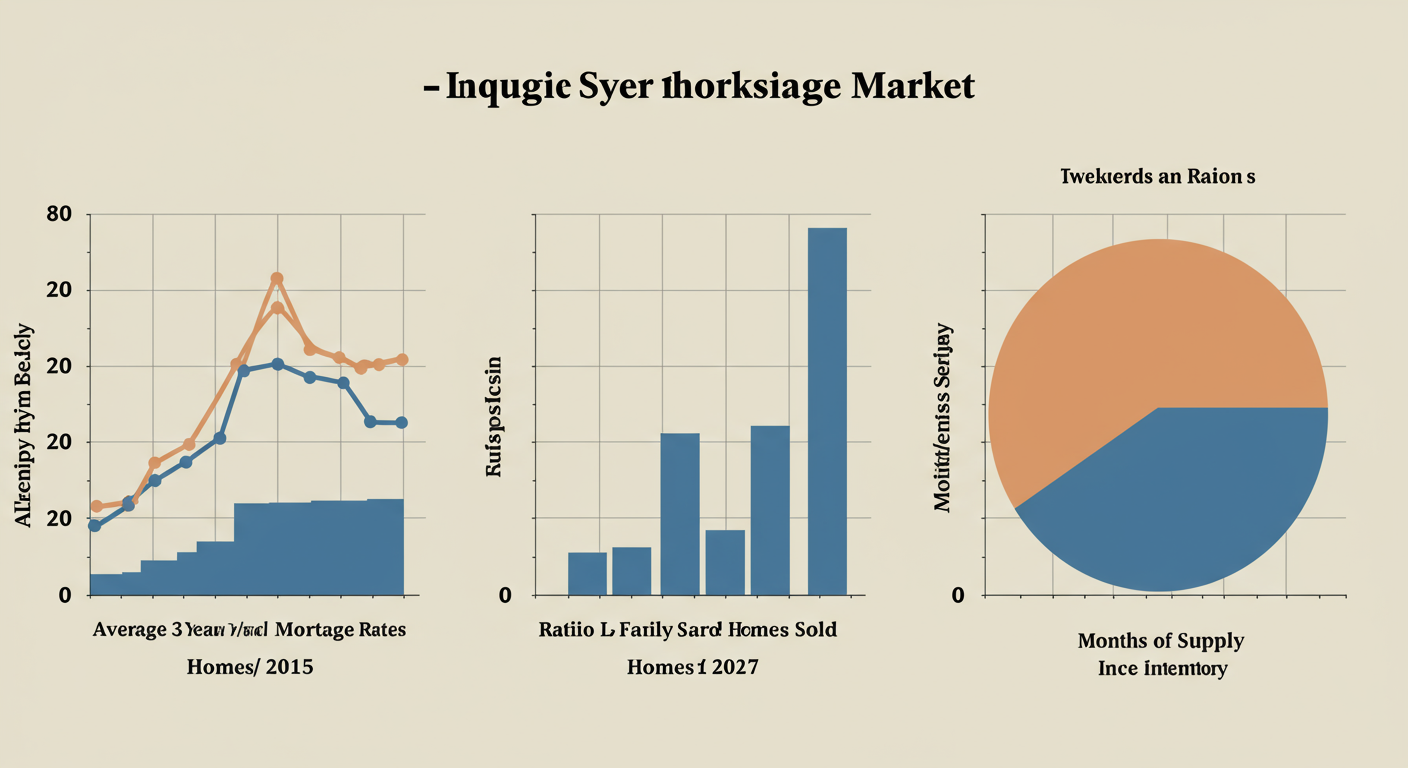1408x768 pixels.
Task: Select the "Homes 1 2027" caption
Action: tap(692, 667)
